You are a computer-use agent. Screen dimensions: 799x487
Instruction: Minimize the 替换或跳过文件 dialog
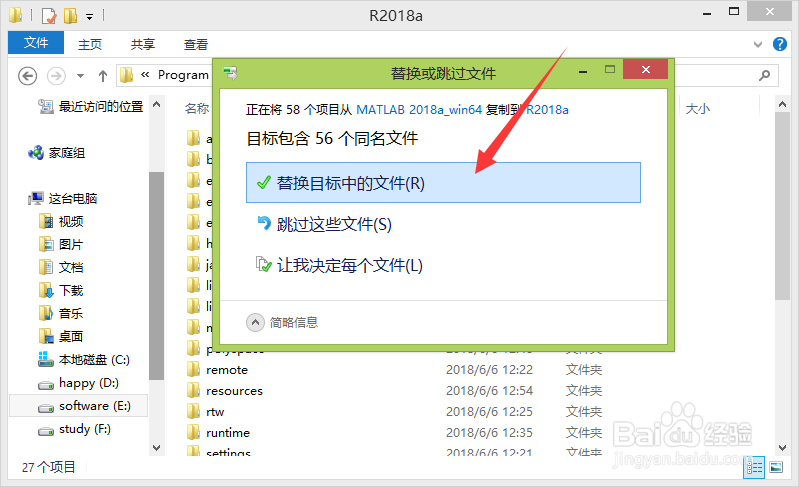click(583, 70)
